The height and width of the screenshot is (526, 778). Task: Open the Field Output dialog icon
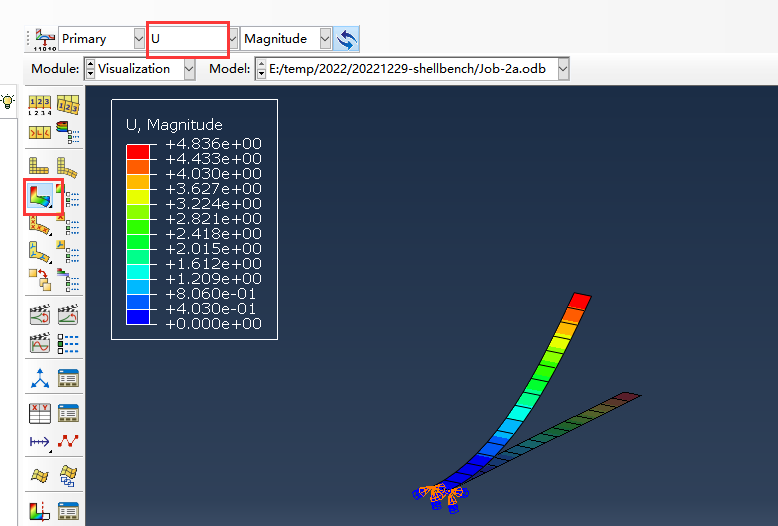pos(45,39)
